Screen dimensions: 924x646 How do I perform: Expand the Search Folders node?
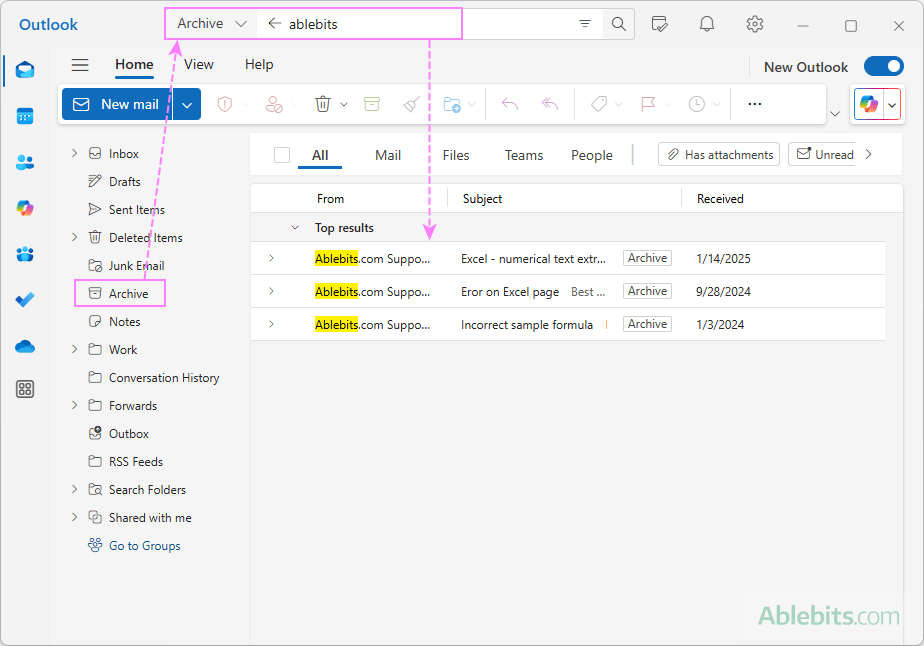tap(74, 489)
